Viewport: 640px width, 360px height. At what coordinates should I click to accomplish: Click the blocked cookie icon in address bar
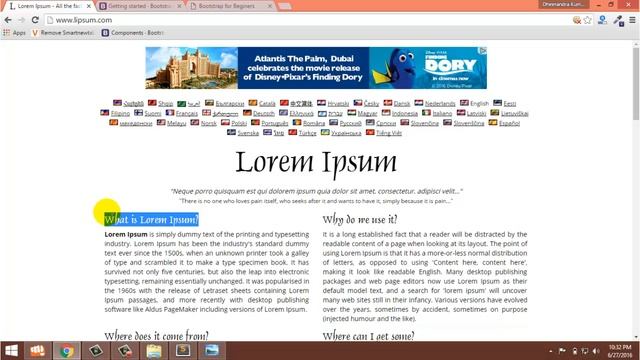[577, 20]
